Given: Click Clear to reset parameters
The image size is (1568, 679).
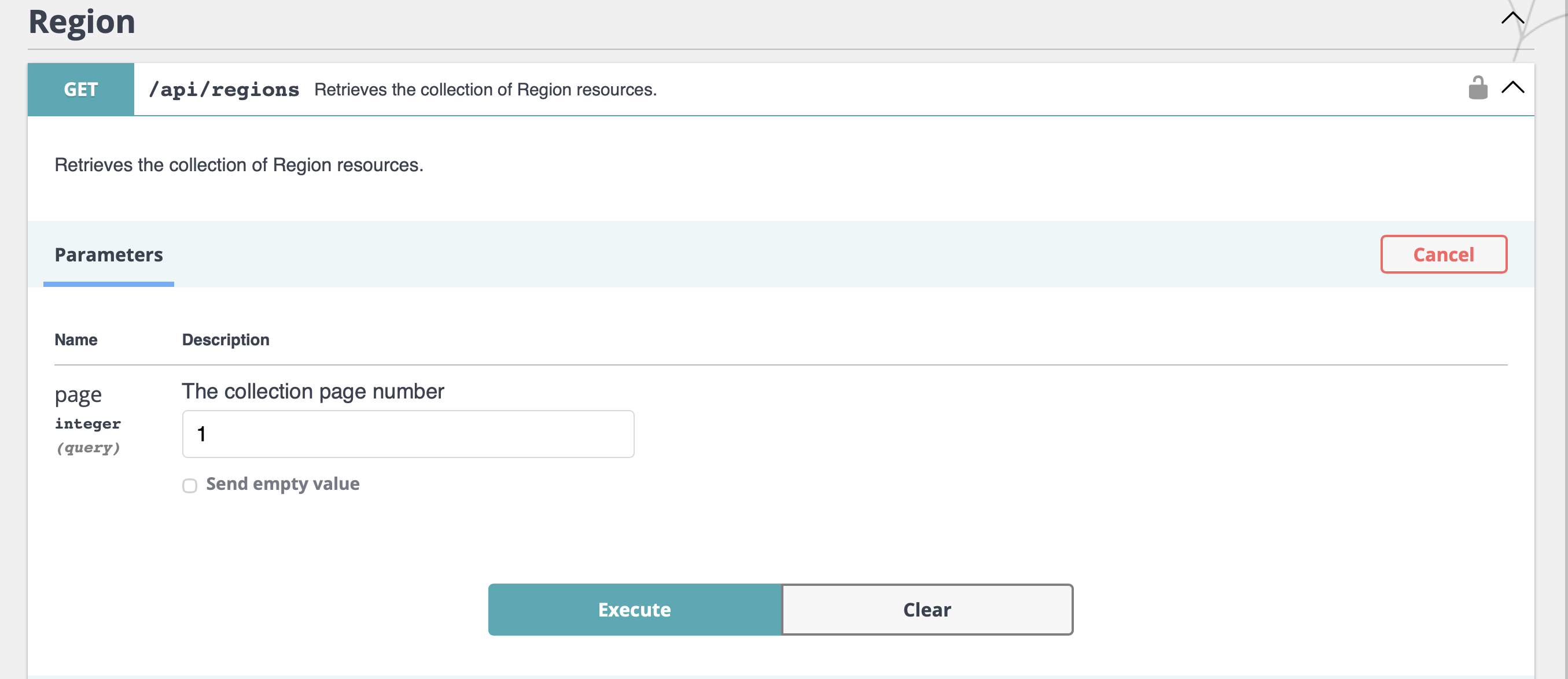Looking at the screenshot, I should [926, 609].
